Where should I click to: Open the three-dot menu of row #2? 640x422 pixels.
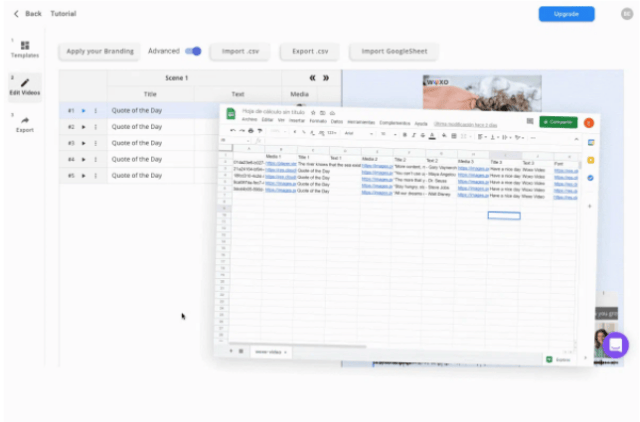pyautogui.click(x=96, y=127)
